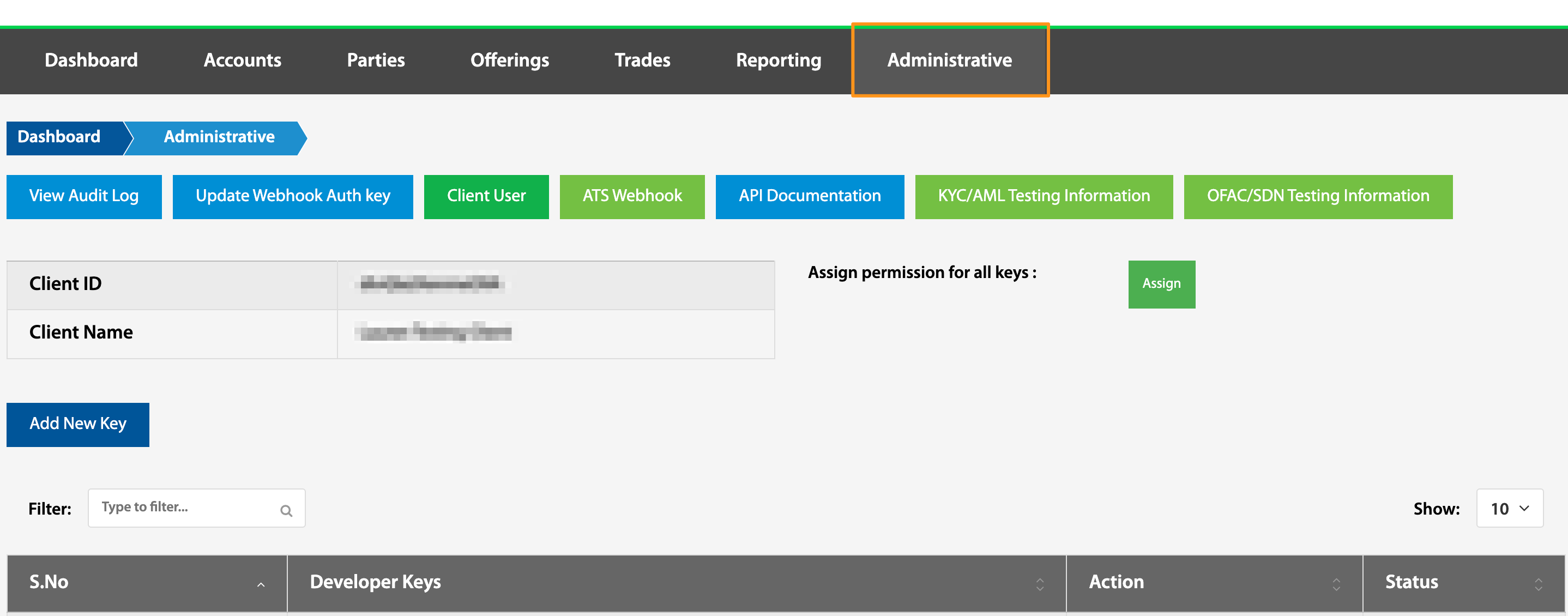Sort the Action column

(1336, 584)
